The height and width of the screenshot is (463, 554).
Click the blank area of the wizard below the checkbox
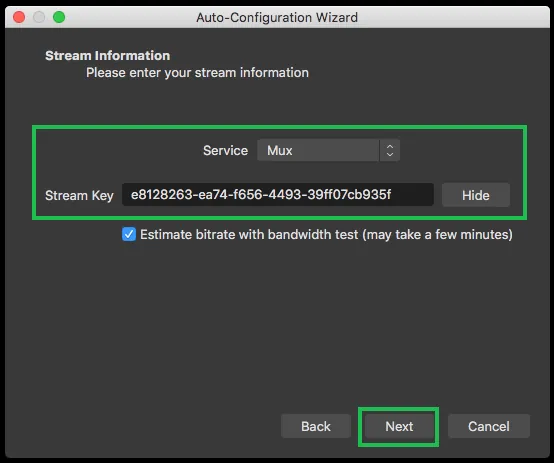277,318
